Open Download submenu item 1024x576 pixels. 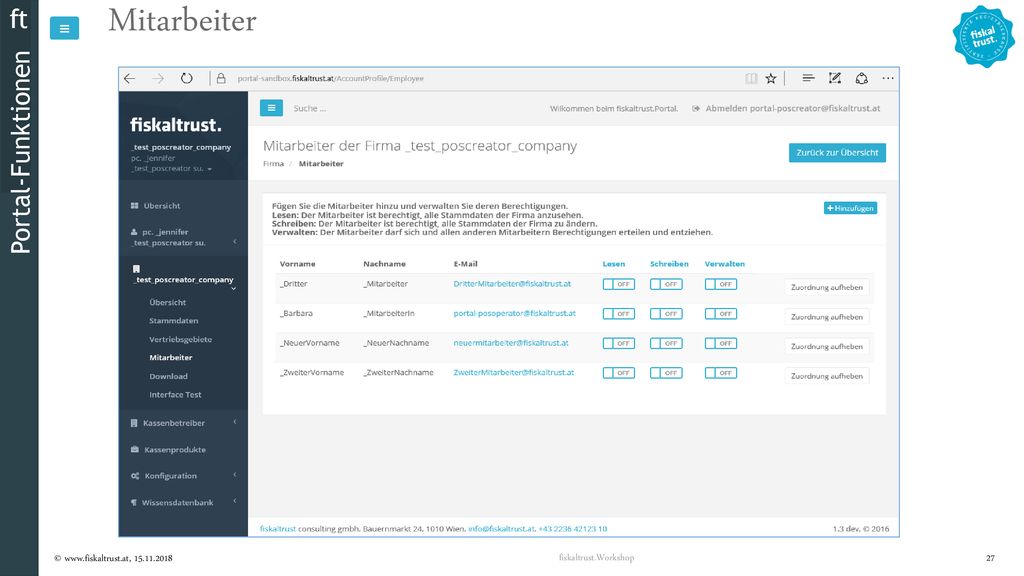click(x=168, y=376)
